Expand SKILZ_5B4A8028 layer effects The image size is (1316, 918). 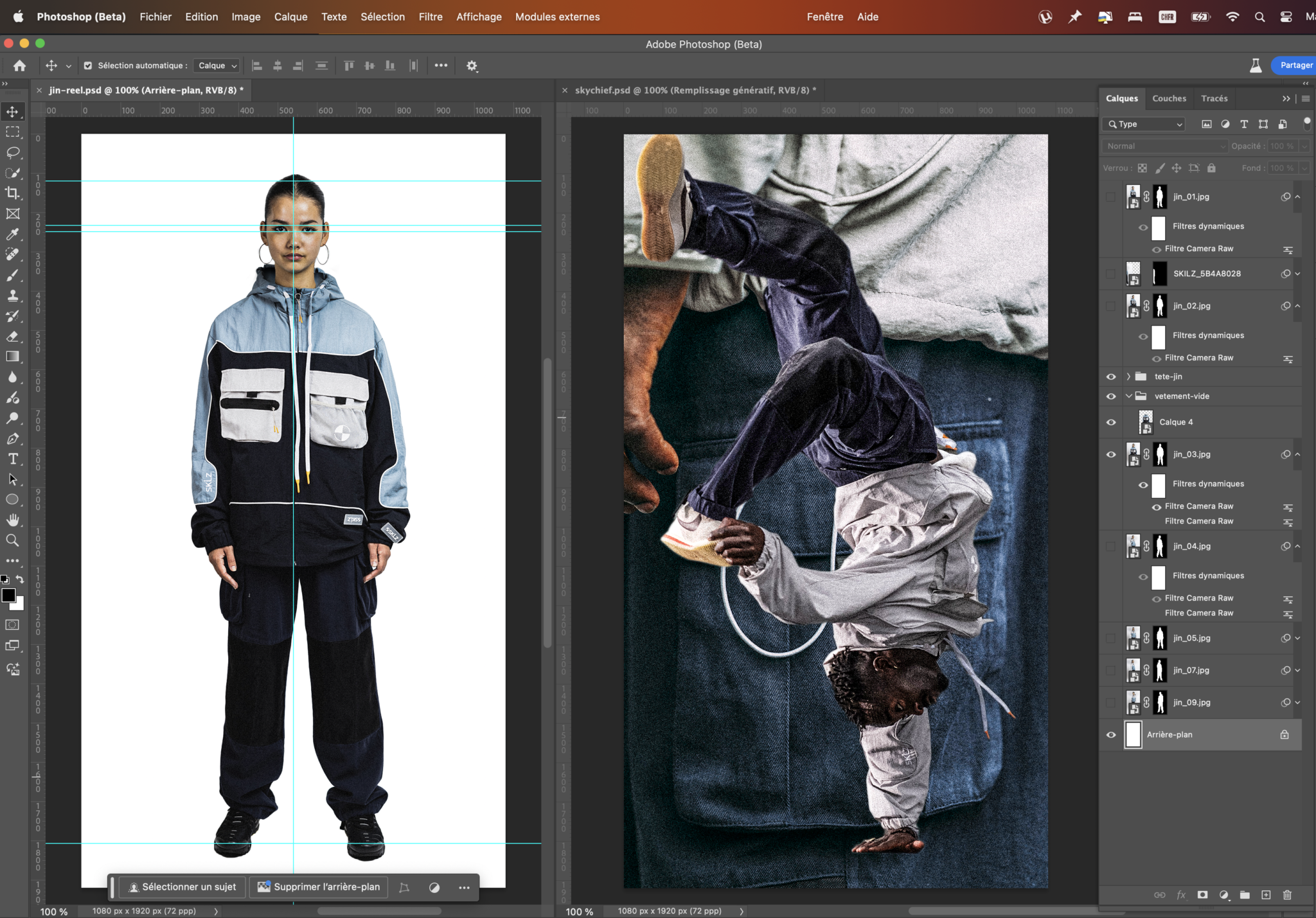coord(1297,274)
